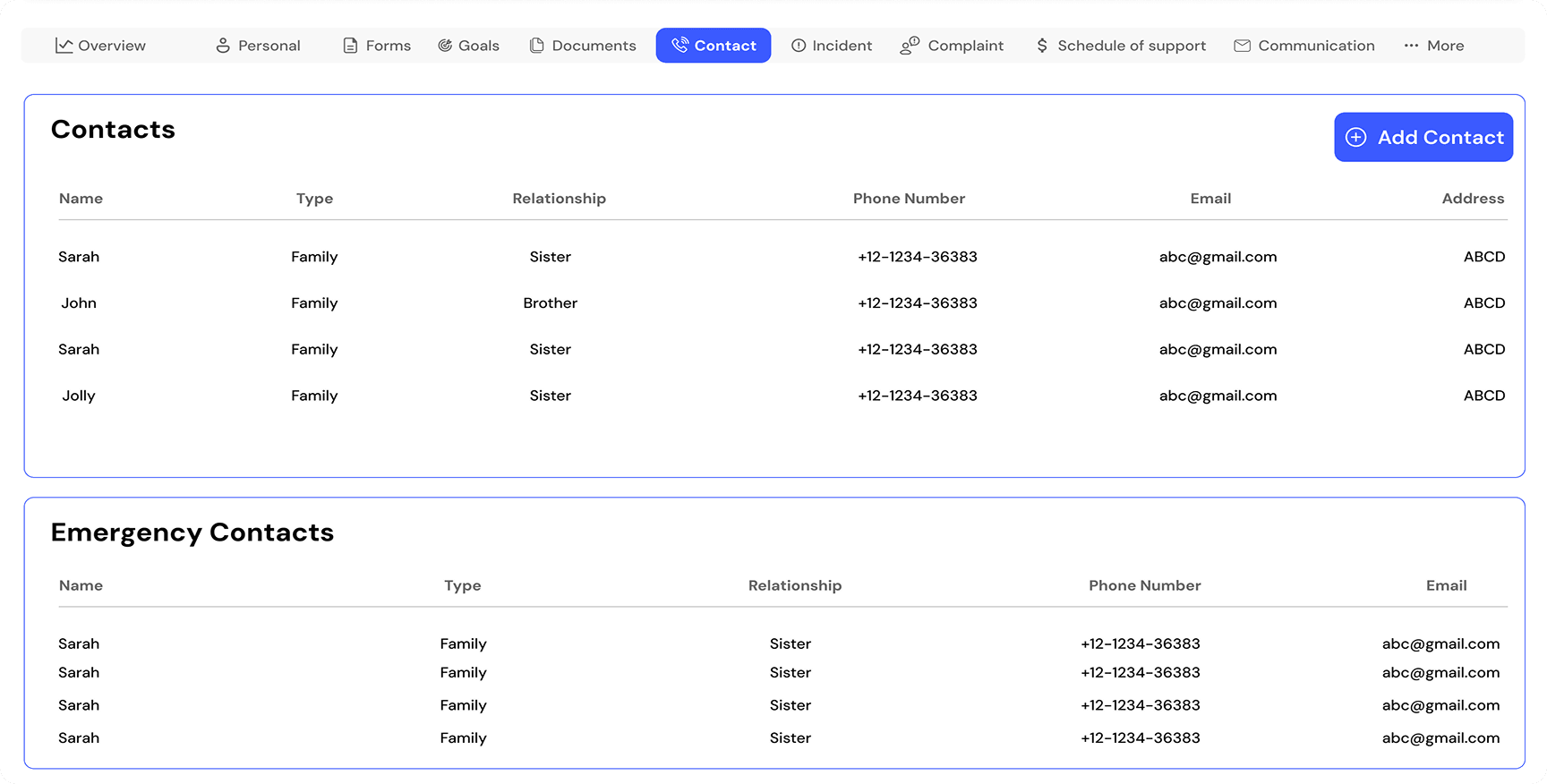Click the three-dots More icon
Viewport: 1547px width, 784px height.
click(1411, 46)
